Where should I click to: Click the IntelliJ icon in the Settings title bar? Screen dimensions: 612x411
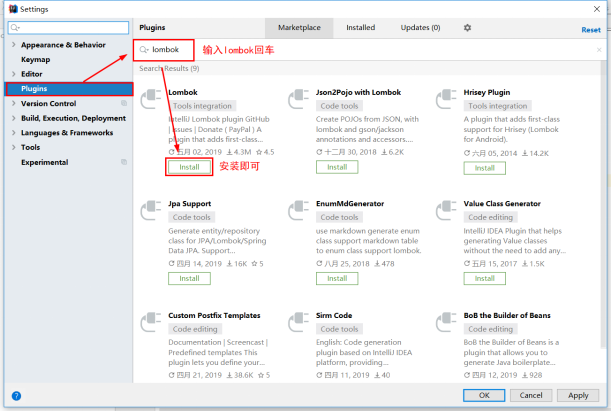pyautogui.click(x=13, y=9)
